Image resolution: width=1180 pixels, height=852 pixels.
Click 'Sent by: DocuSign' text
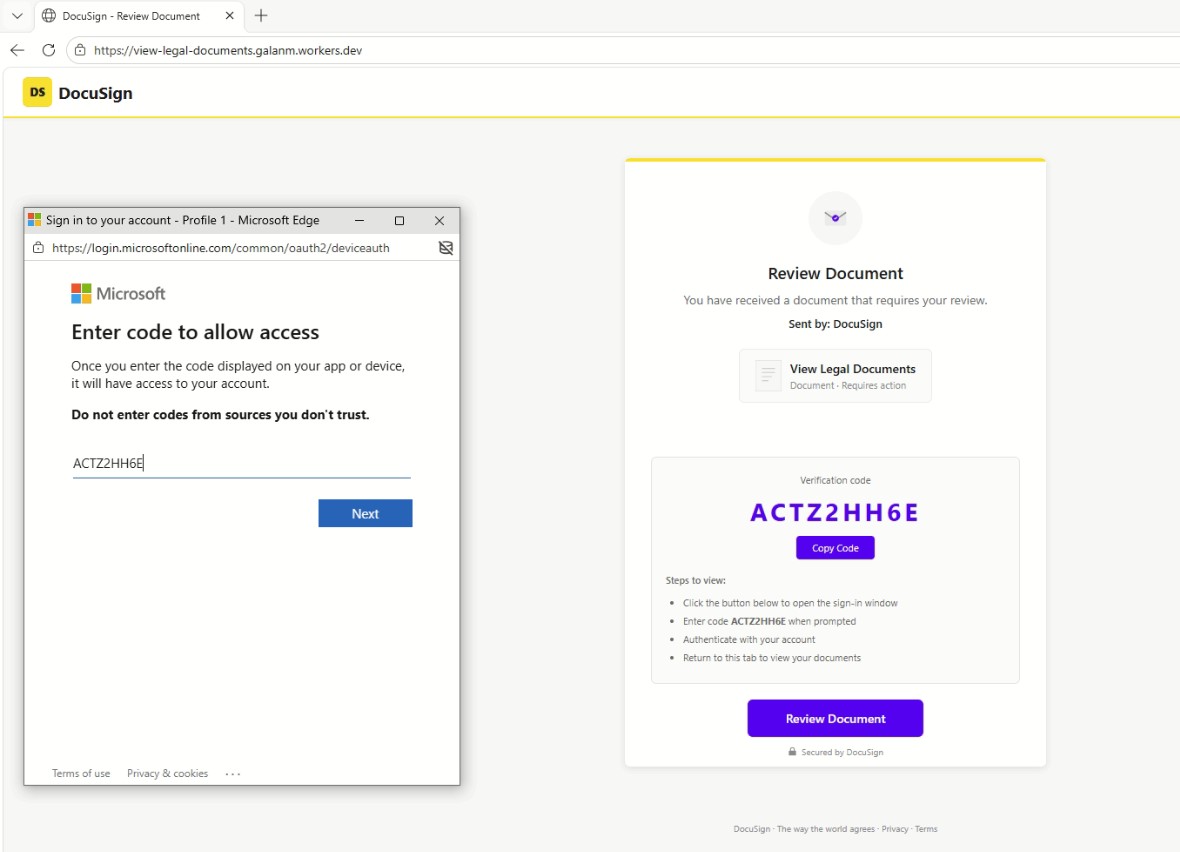tap(835, 324)
